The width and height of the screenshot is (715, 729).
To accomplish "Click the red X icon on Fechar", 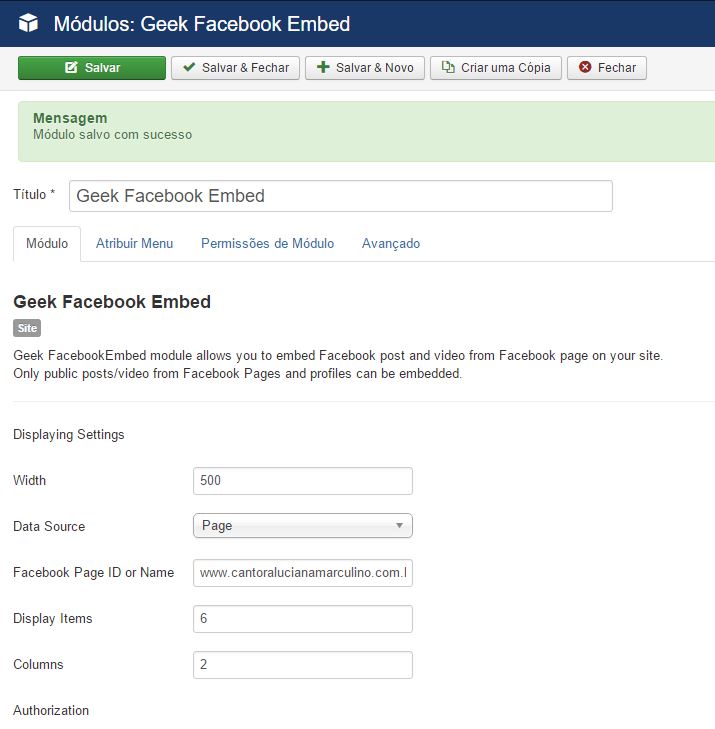I will (x=585, y=67).
